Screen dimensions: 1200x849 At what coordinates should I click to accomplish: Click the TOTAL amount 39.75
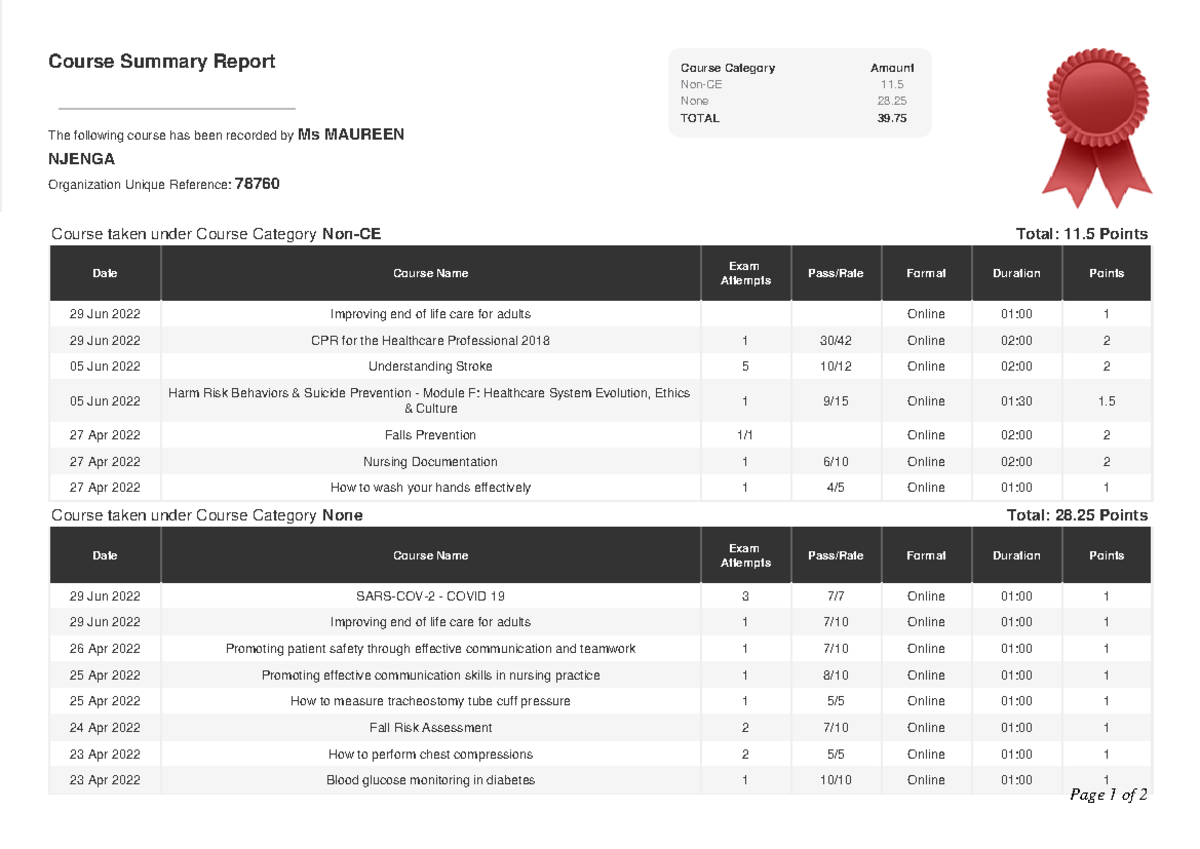point(893,118)
